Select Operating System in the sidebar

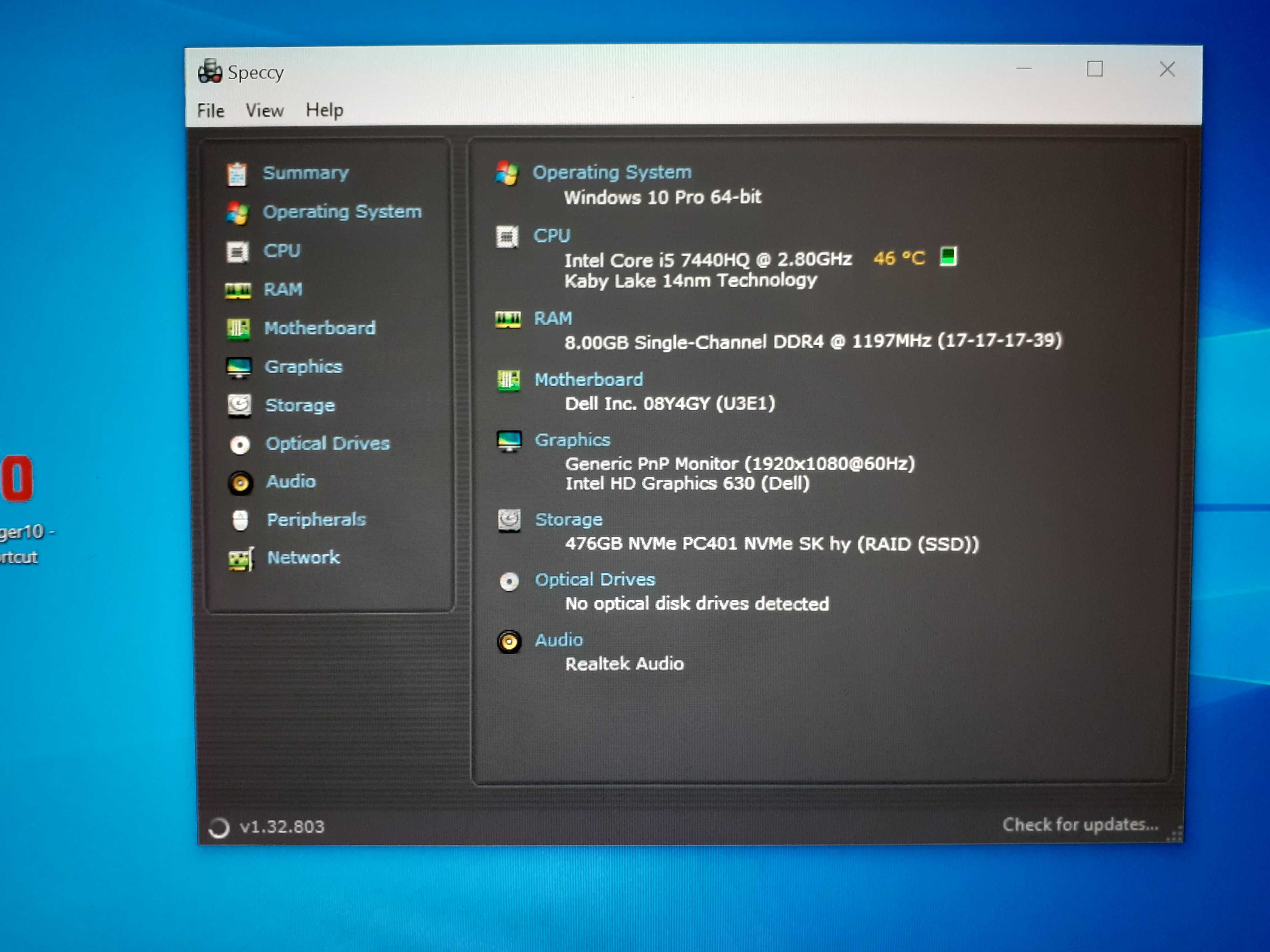(x=342, y=212)
